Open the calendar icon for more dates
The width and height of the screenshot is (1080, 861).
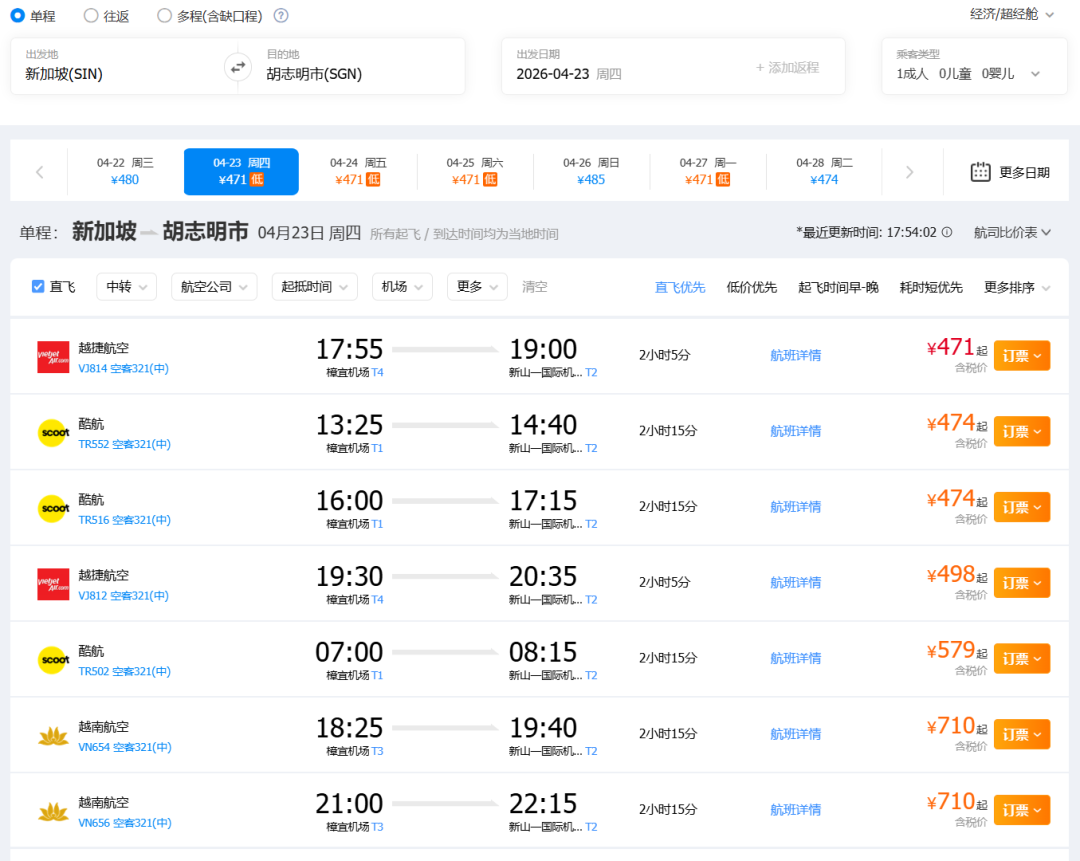(x=980, y=172)
